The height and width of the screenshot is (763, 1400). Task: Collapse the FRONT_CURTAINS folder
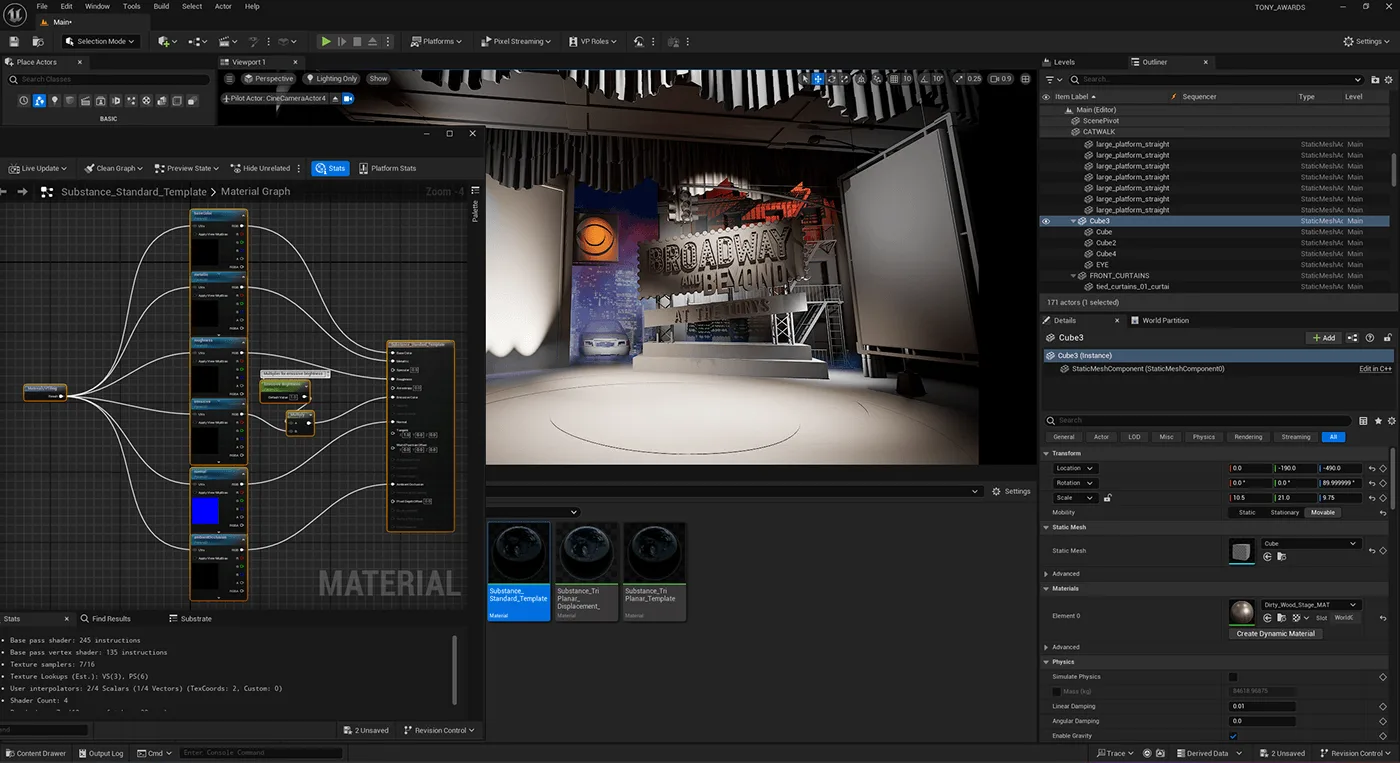[x=1073, y=276]
